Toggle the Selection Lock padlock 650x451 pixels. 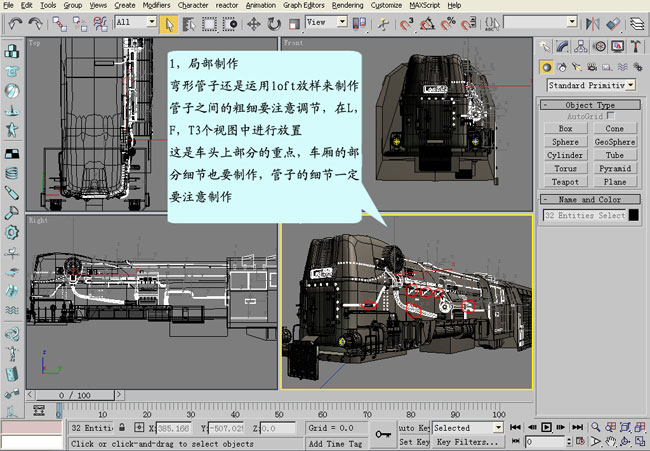click(x=122, y=427)
